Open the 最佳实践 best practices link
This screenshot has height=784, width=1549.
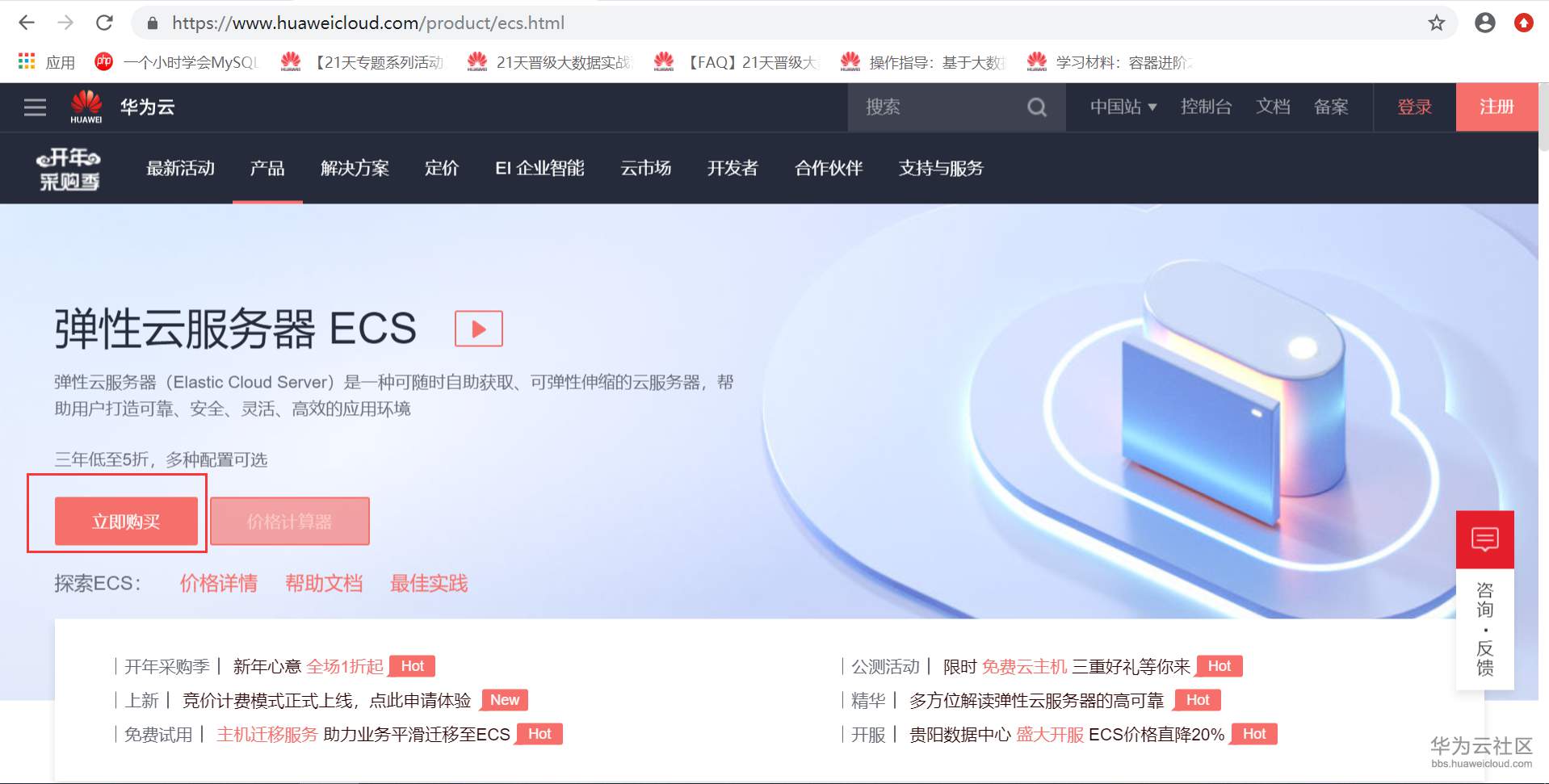[x=429, y=583]
